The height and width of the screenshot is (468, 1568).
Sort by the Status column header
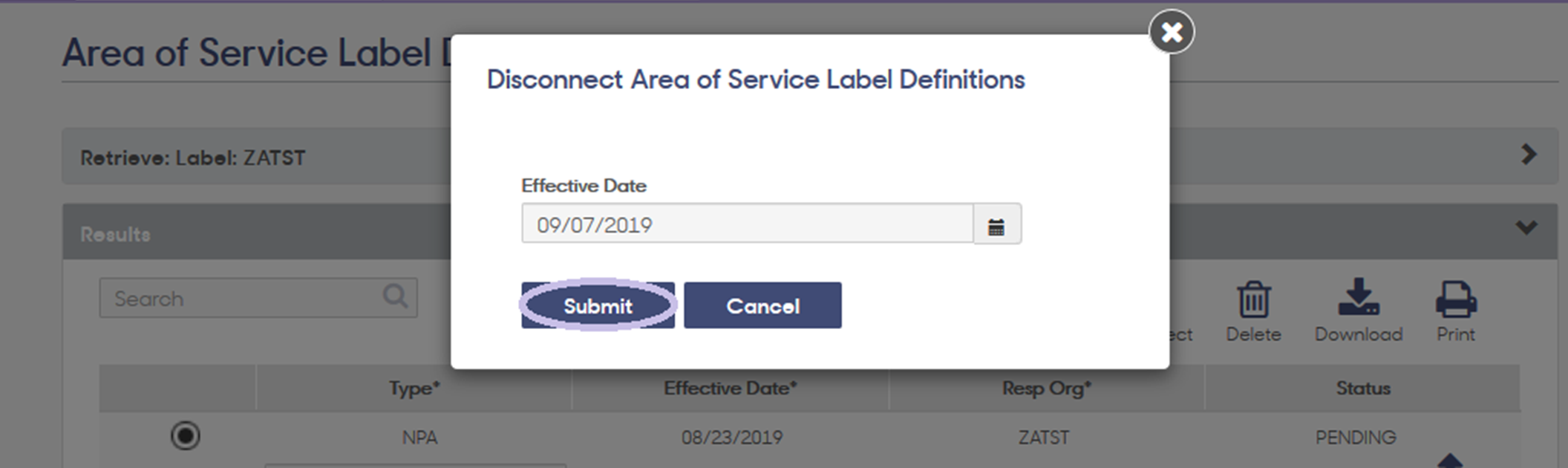point(1363,388)
